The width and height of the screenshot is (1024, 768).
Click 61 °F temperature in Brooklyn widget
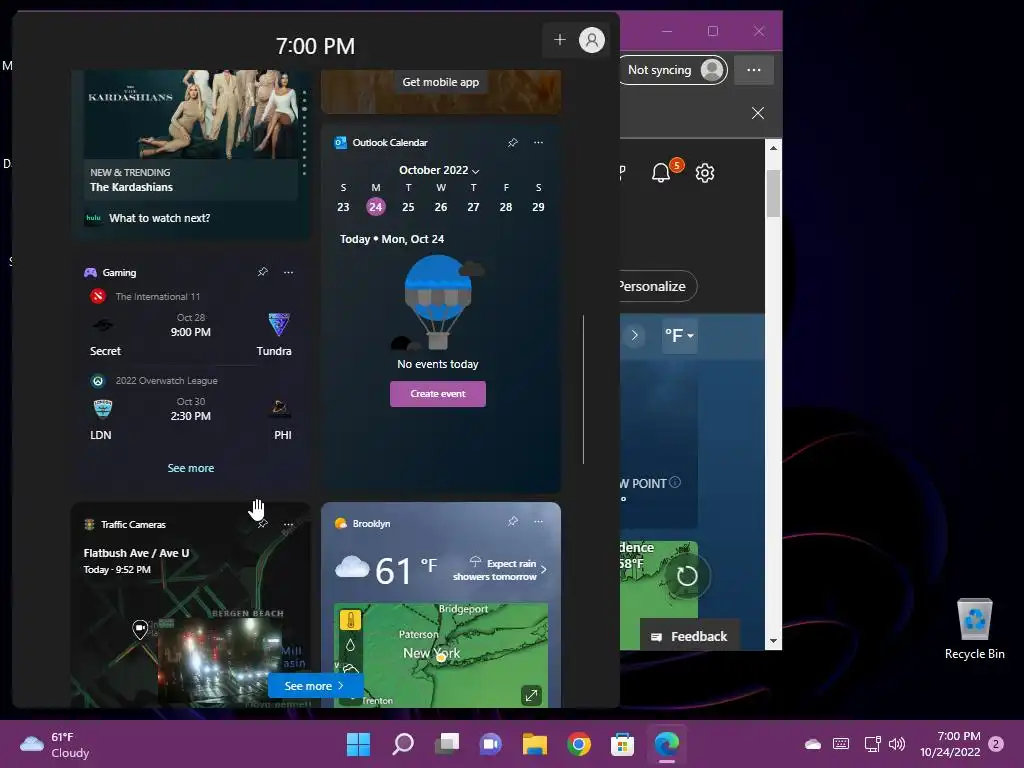(406, 570)
